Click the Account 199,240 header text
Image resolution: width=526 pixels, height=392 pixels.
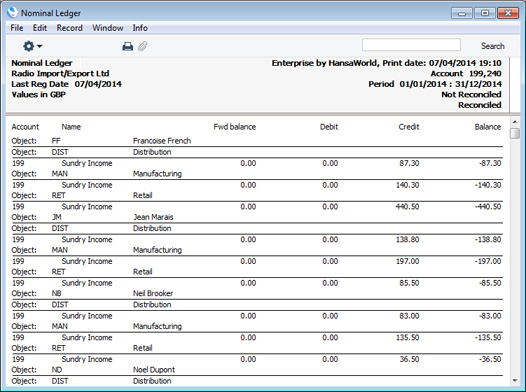tap(466, 73)
